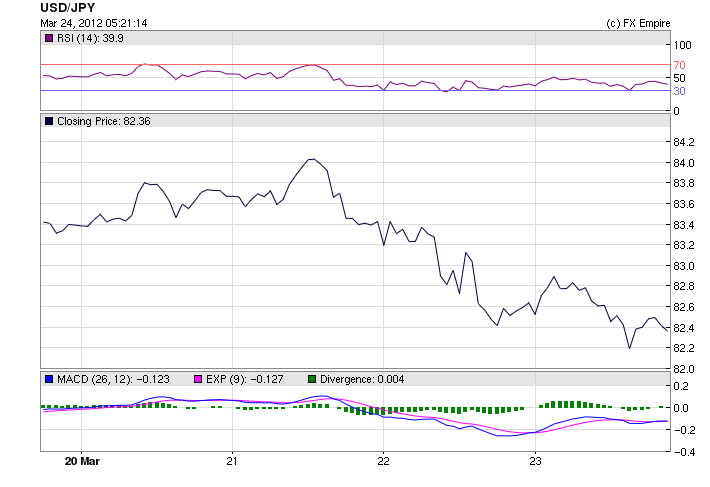Click the Closing Price: 82.36 label
The image size is (710, 487).
pos(104,121)
